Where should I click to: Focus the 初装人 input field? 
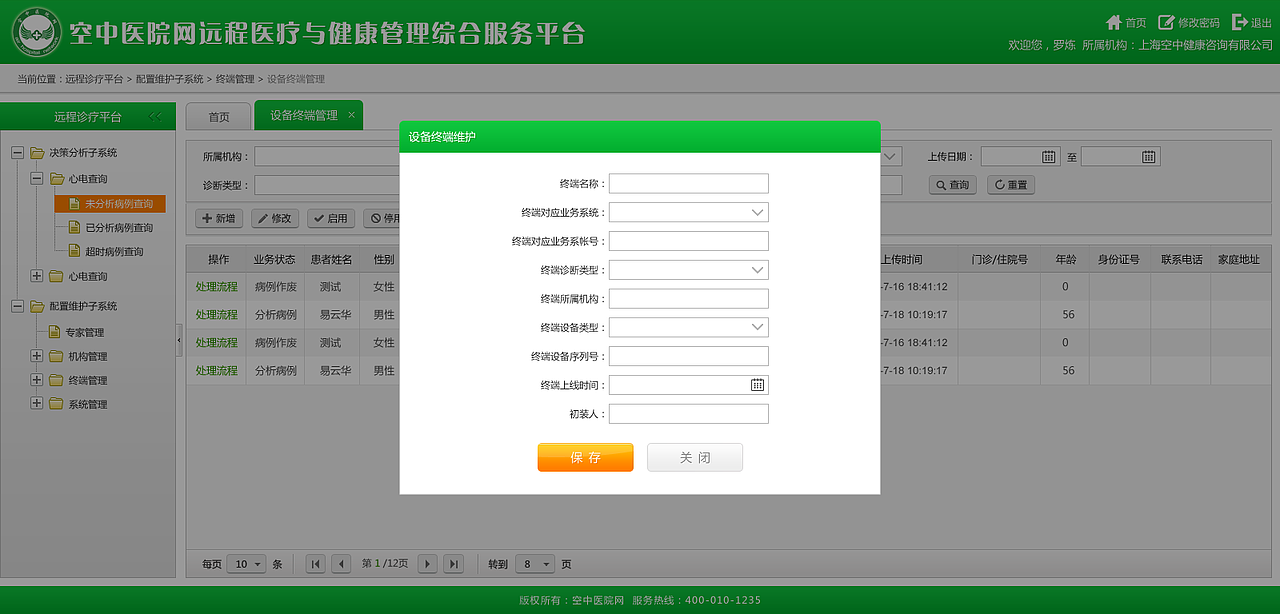tap(689, 414)
